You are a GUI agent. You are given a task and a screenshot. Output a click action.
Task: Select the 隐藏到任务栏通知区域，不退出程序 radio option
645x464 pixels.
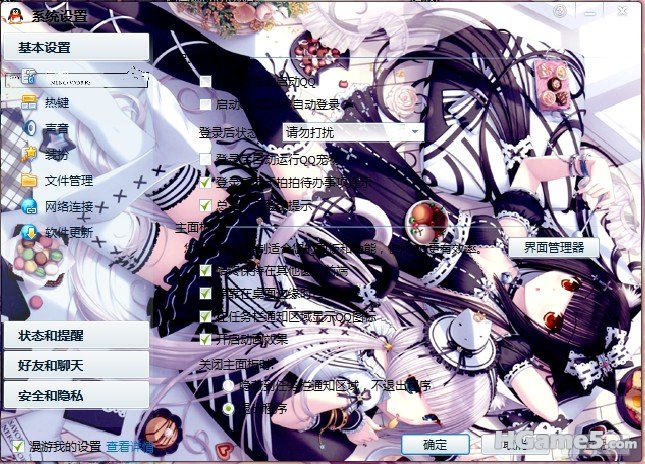tap(228, 386)
